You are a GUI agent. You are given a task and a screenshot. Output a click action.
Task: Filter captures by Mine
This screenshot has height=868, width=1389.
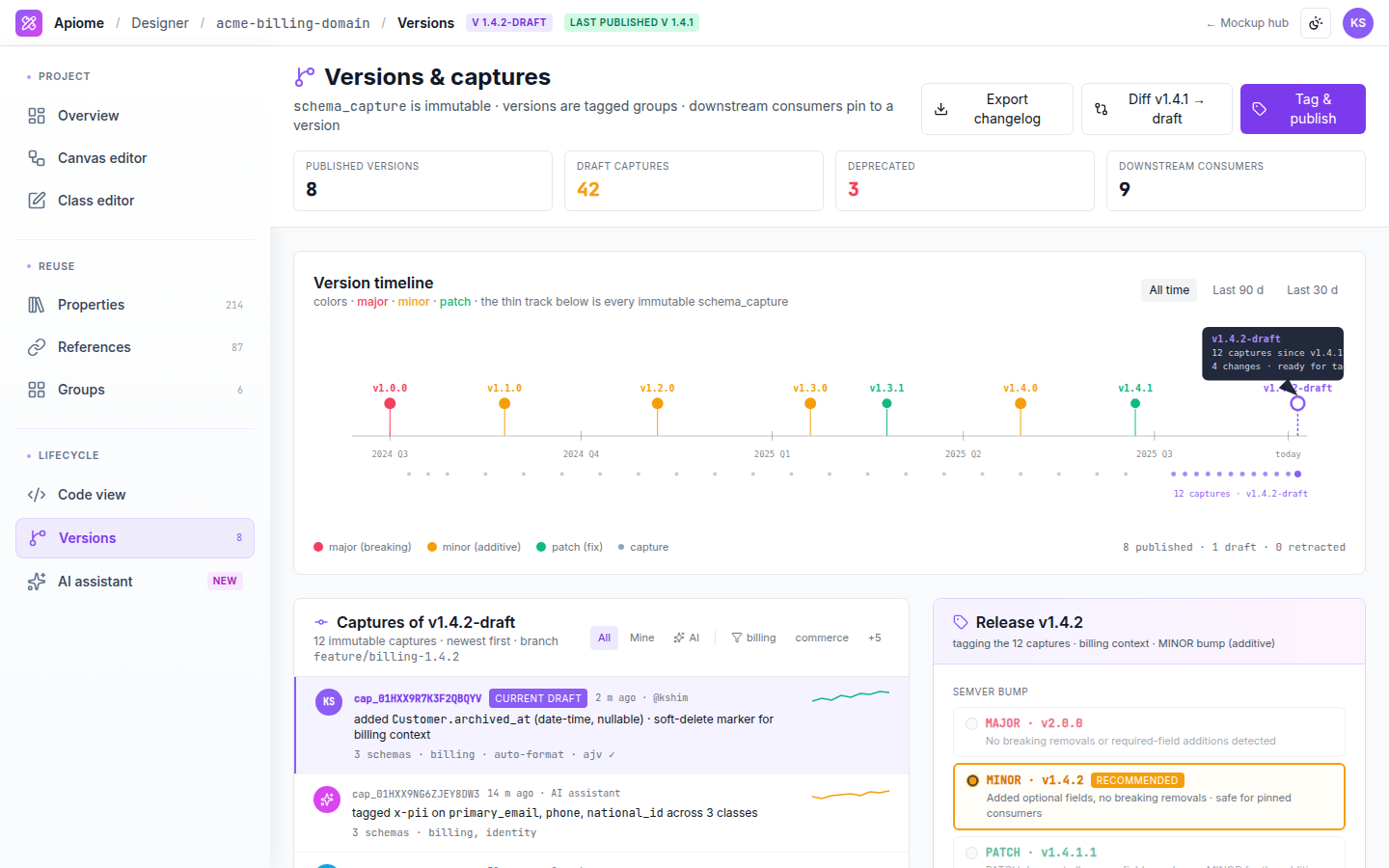pos(642,637)
